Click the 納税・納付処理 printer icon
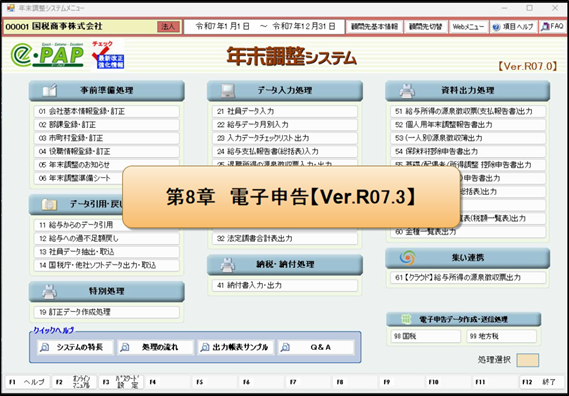The width and height of the screenshot is (569, 396). pos(228,265)
